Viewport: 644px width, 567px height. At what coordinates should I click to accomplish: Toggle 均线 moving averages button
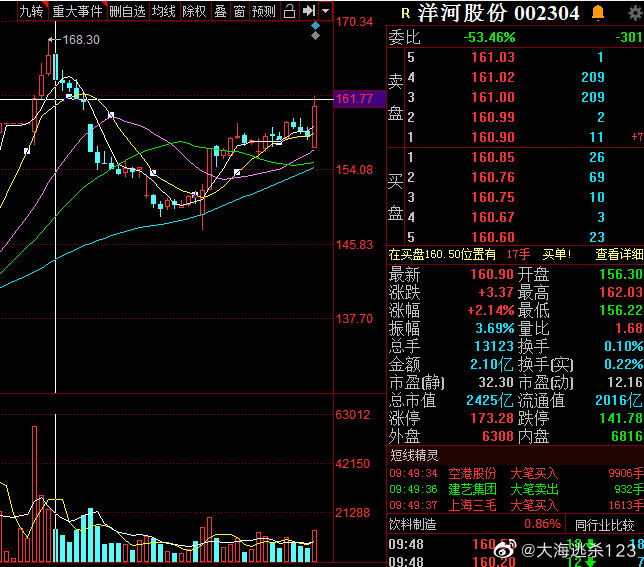tap(163, 11)
